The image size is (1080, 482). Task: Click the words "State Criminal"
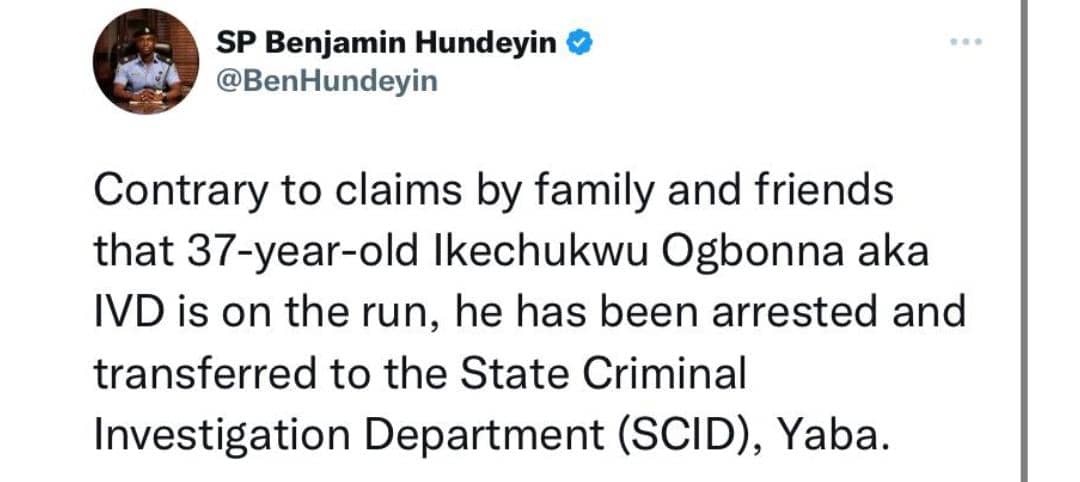(x=606, y=374)
